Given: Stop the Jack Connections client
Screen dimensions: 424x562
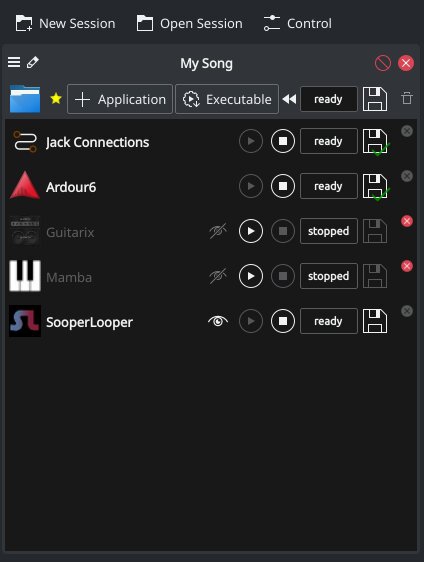Looking at the screenshot, I should click(283, 141).
